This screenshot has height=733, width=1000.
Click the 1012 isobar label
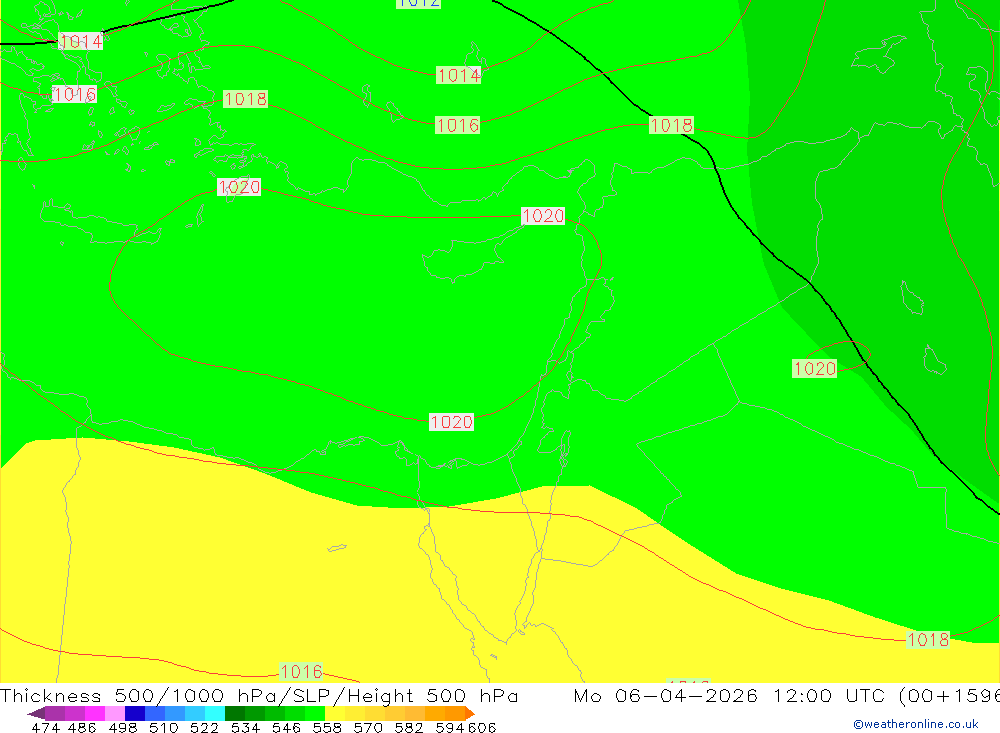(418, 3)
